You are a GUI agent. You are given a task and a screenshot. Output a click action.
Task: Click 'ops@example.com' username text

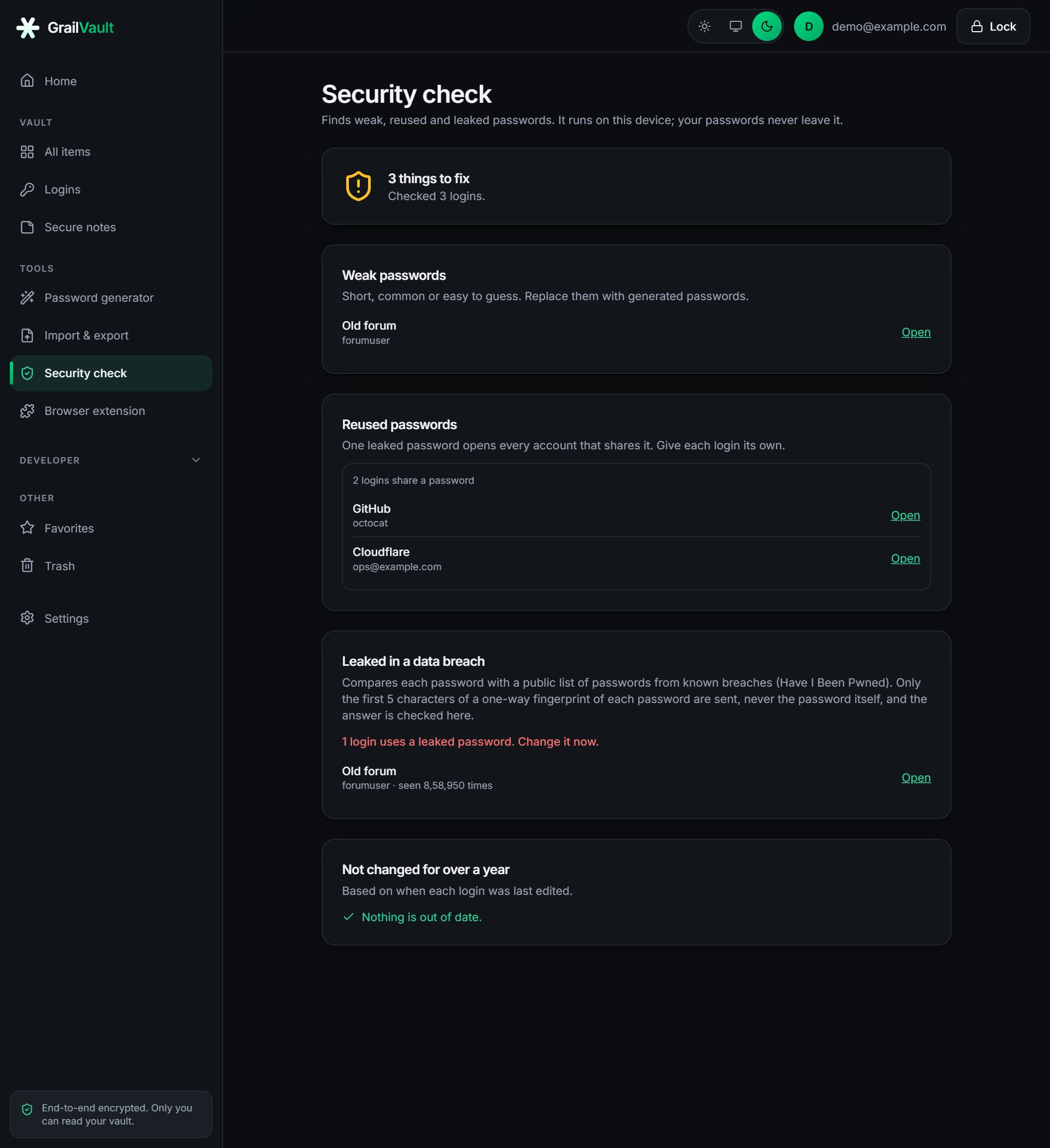point(397,566)
